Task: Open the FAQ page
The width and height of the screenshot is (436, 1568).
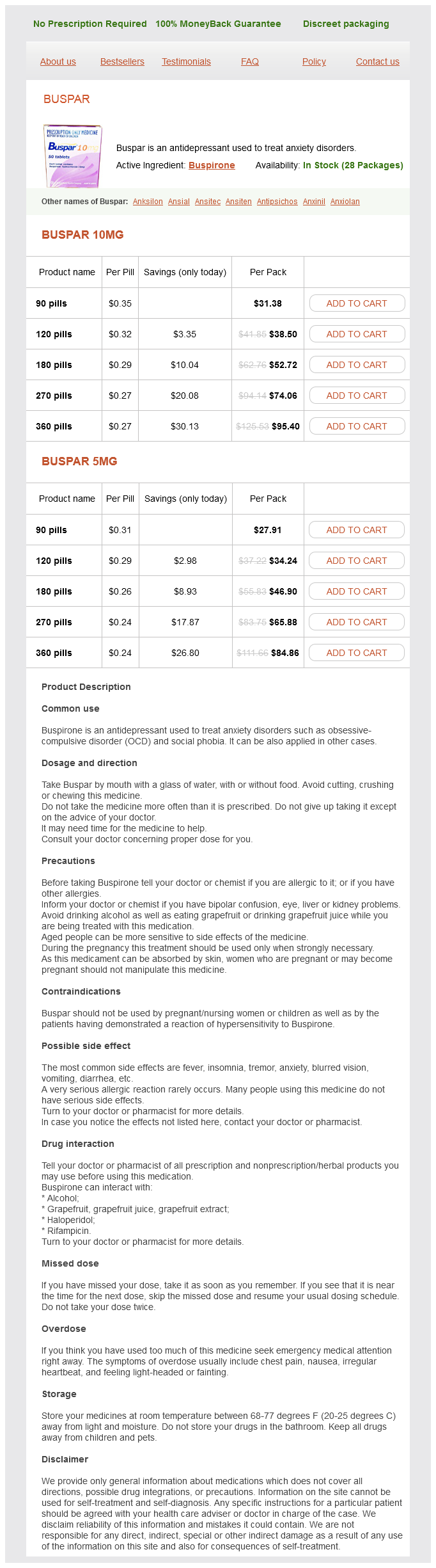Action: point(250,61)
